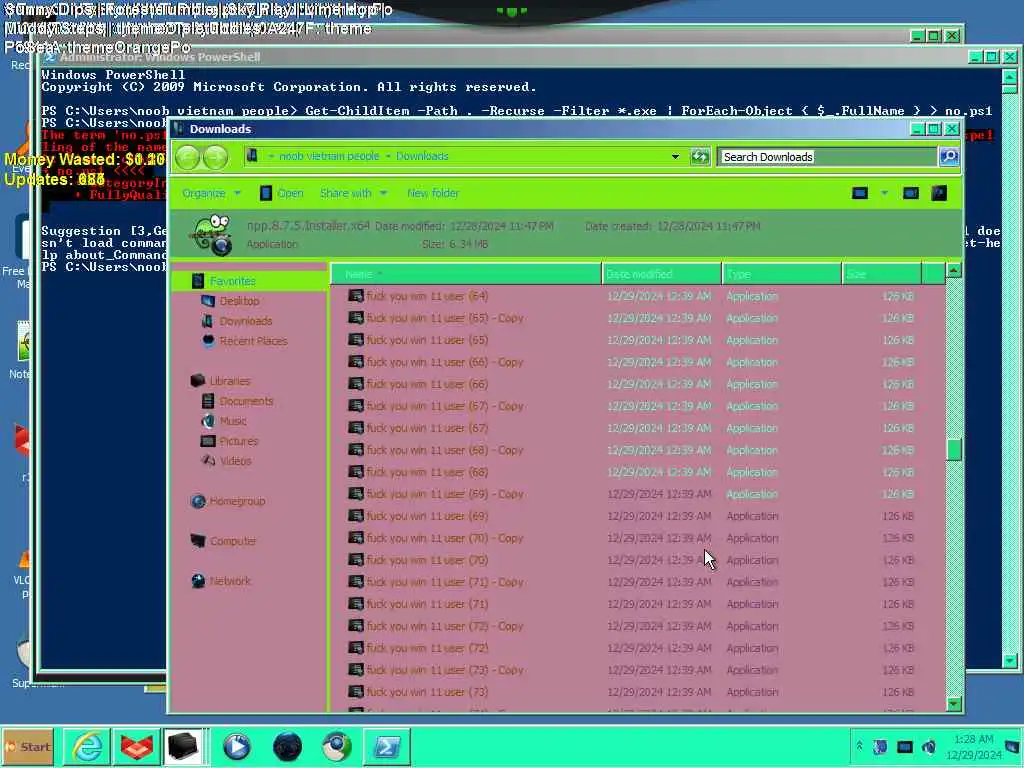This screenshot has height=768, width=1024.
Task: Sort by Date modified column header
Action: [662, 274]
